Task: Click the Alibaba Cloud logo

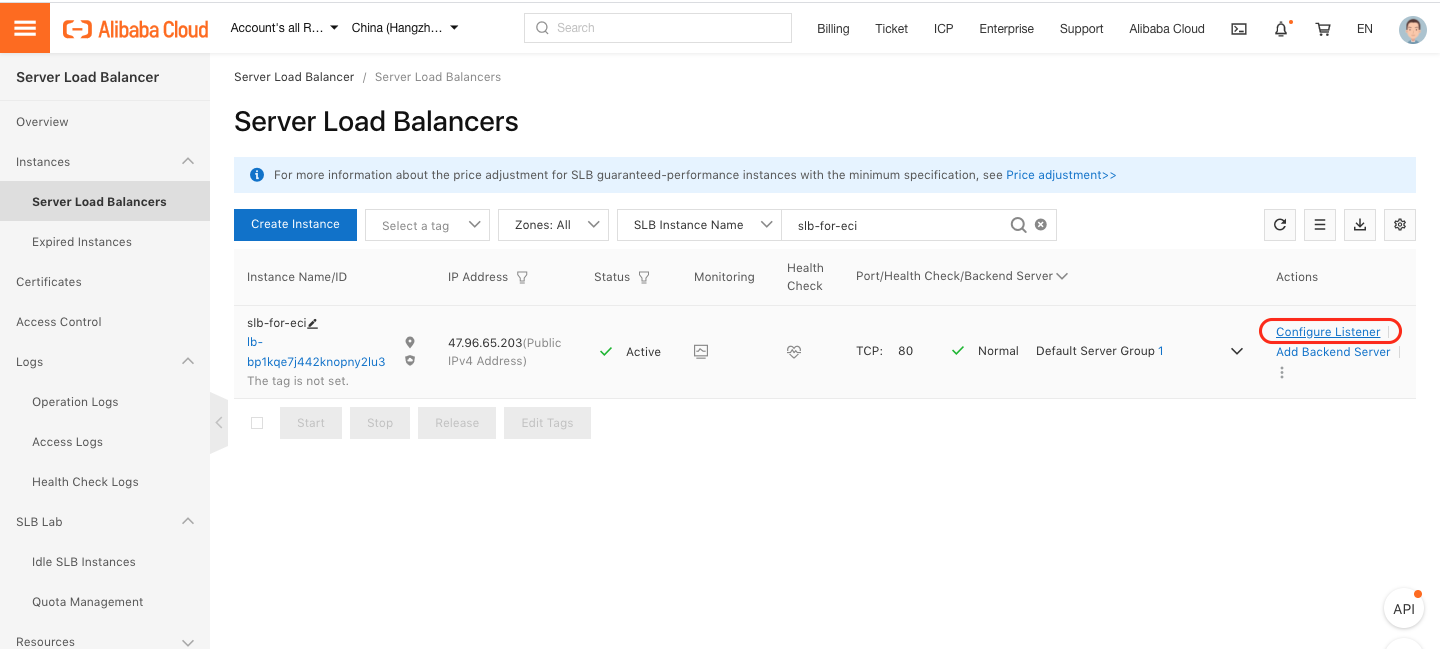Action: [x=136, y=29]
